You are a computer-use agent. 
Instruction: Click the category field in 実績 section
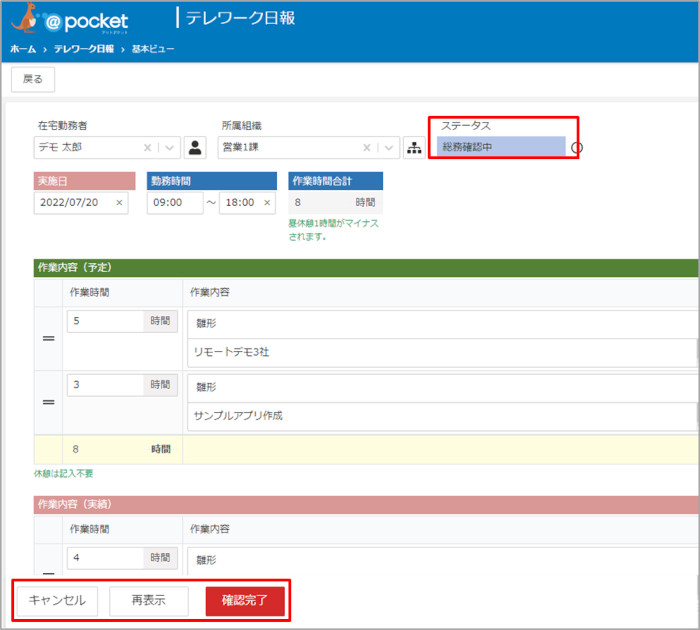[x=442, y=561]
